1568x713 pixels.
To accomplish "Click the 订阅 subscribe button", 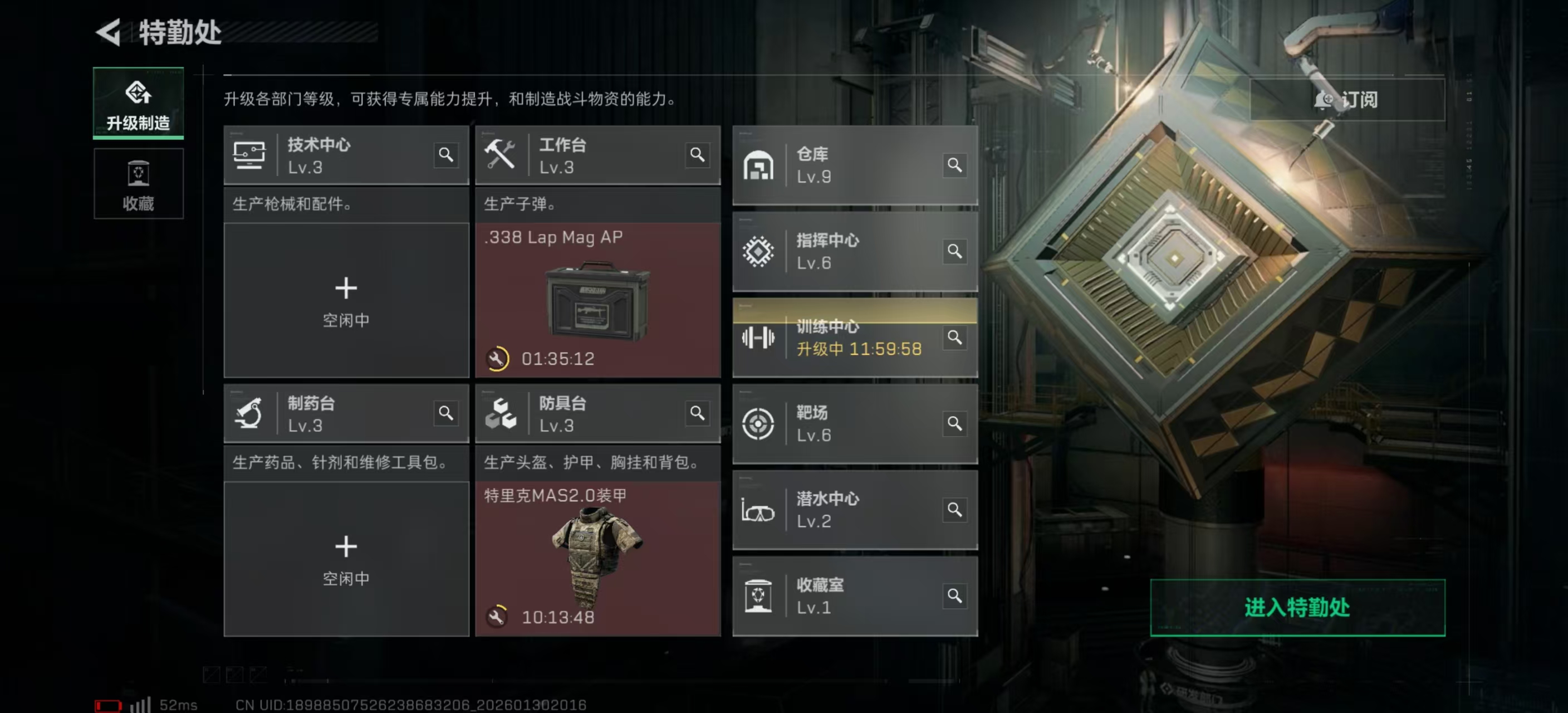I will [1347, 99].
